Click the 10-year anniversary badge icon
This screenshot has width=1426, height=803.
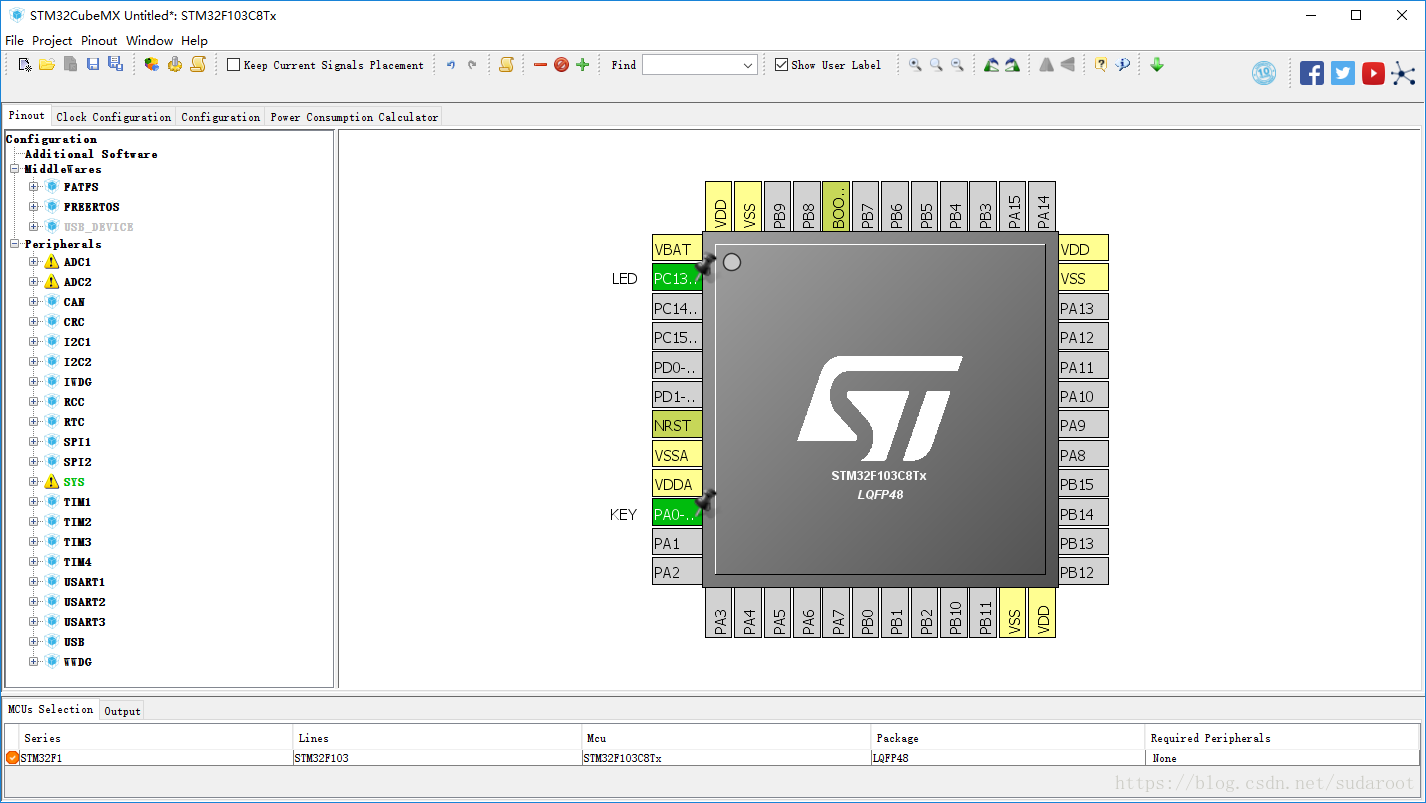(1264, 73)
